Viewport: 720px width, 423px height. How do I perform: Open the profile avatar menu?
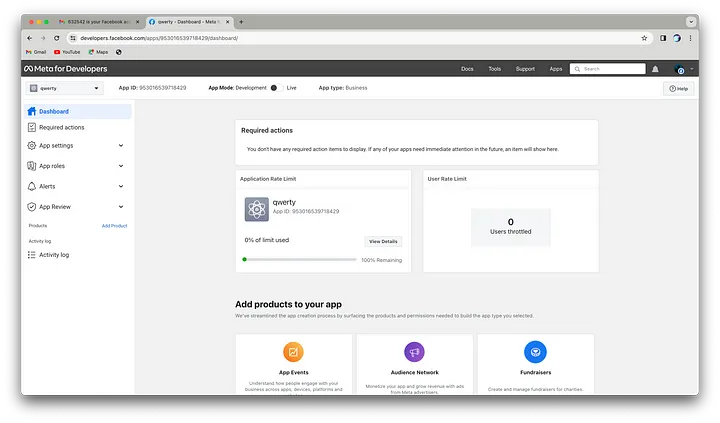click(679, 69)
